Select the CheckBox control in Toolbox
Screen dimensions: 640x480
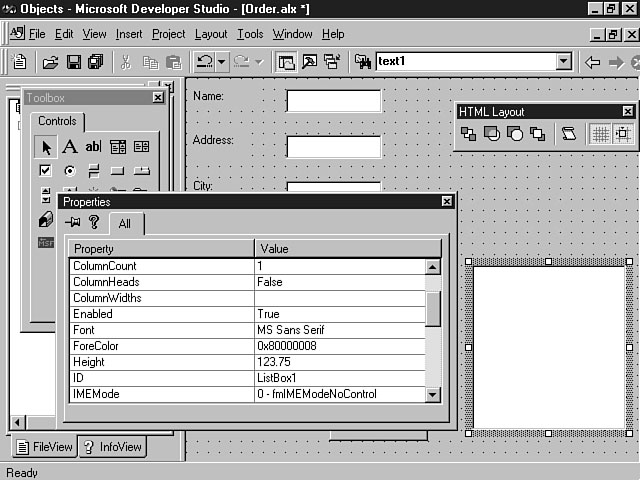[x=45, y=171]
